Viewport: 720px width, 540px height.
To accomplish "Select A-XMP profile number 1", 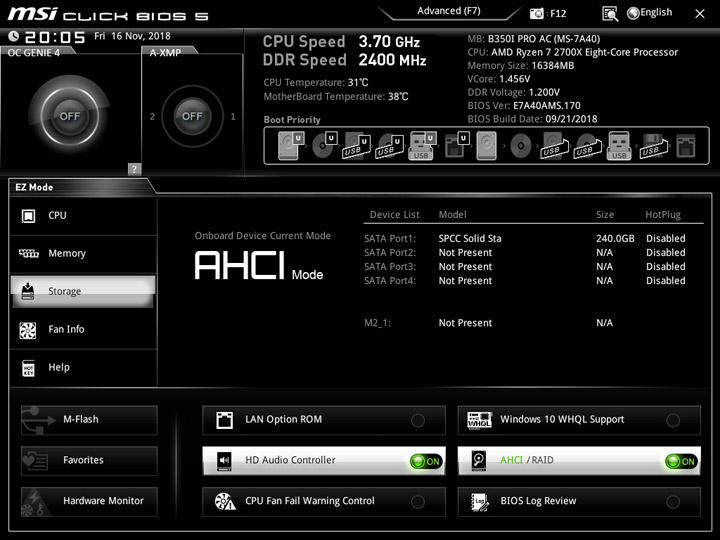I will pos(233,116).
